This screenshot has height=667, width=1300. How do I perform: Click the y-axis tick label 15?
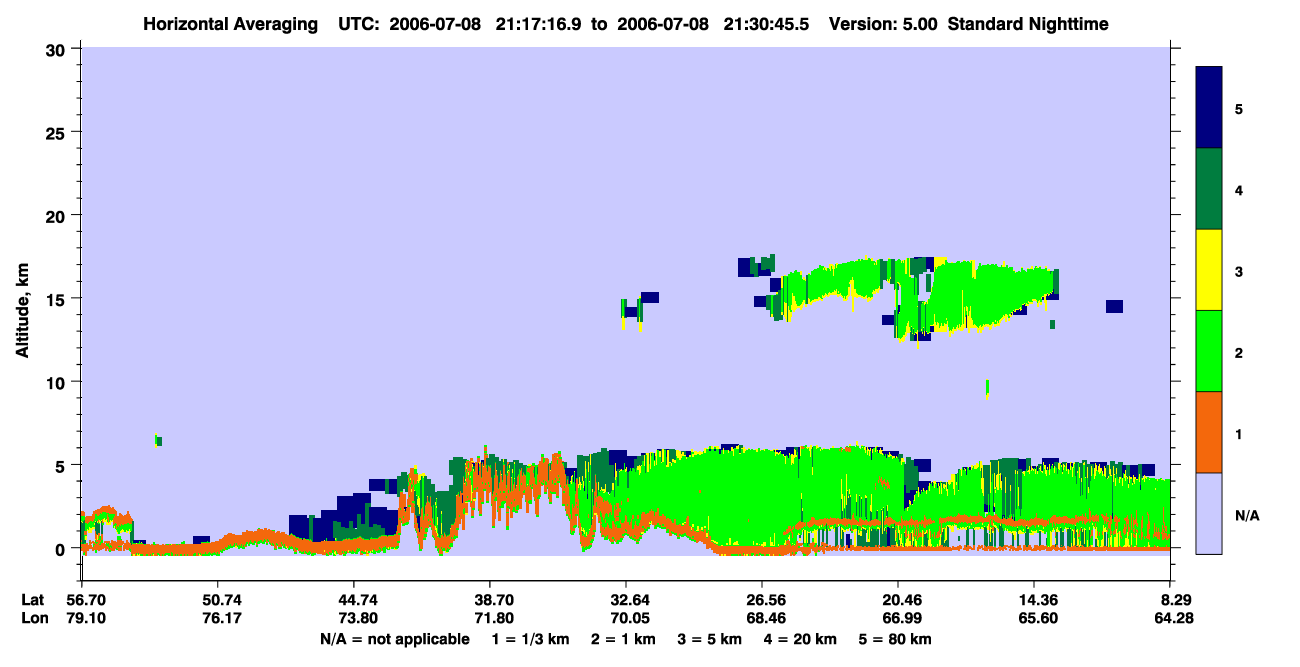point(58,299)
